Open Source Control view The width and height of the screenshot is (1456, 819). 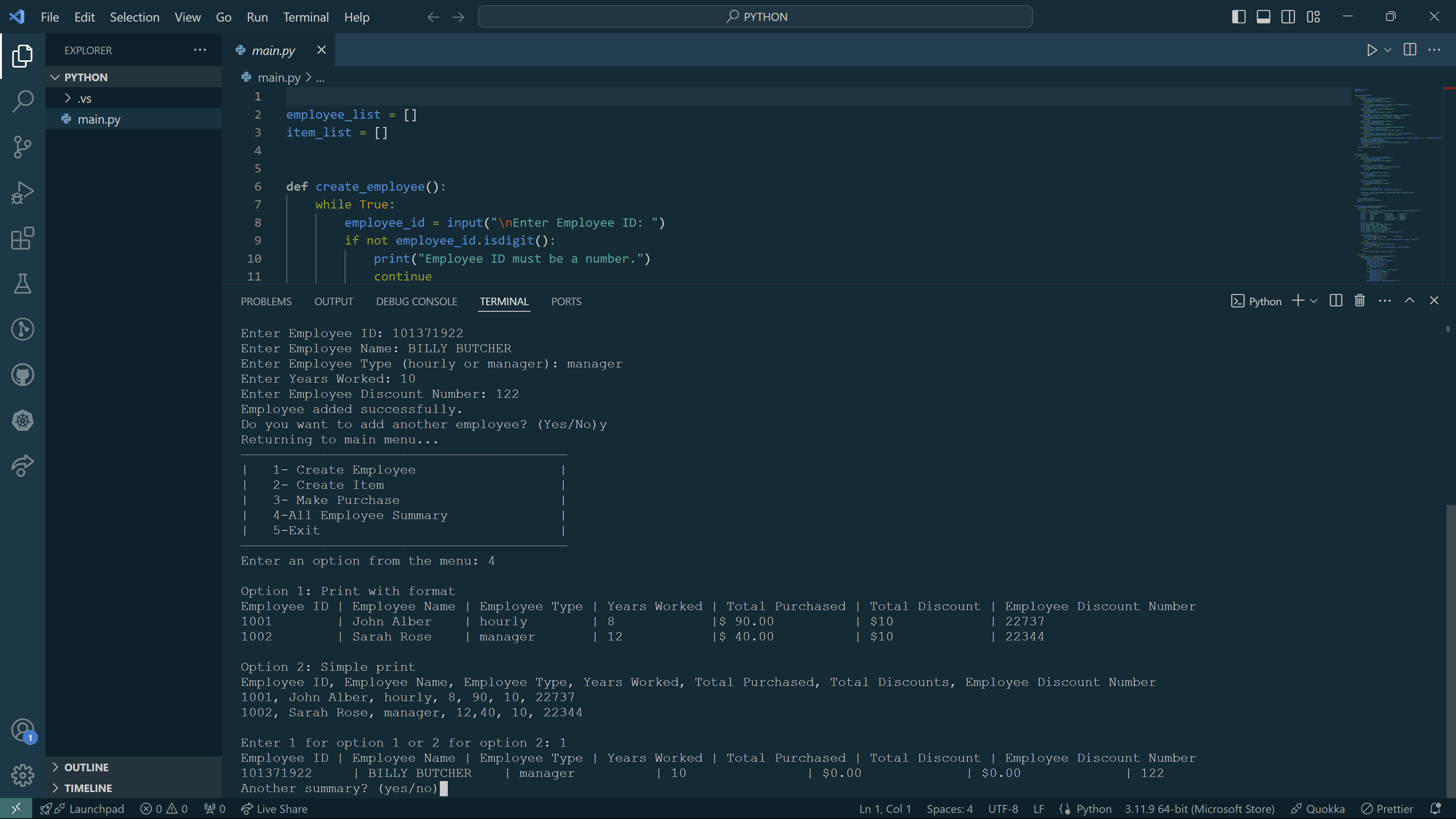coord(23,147)
